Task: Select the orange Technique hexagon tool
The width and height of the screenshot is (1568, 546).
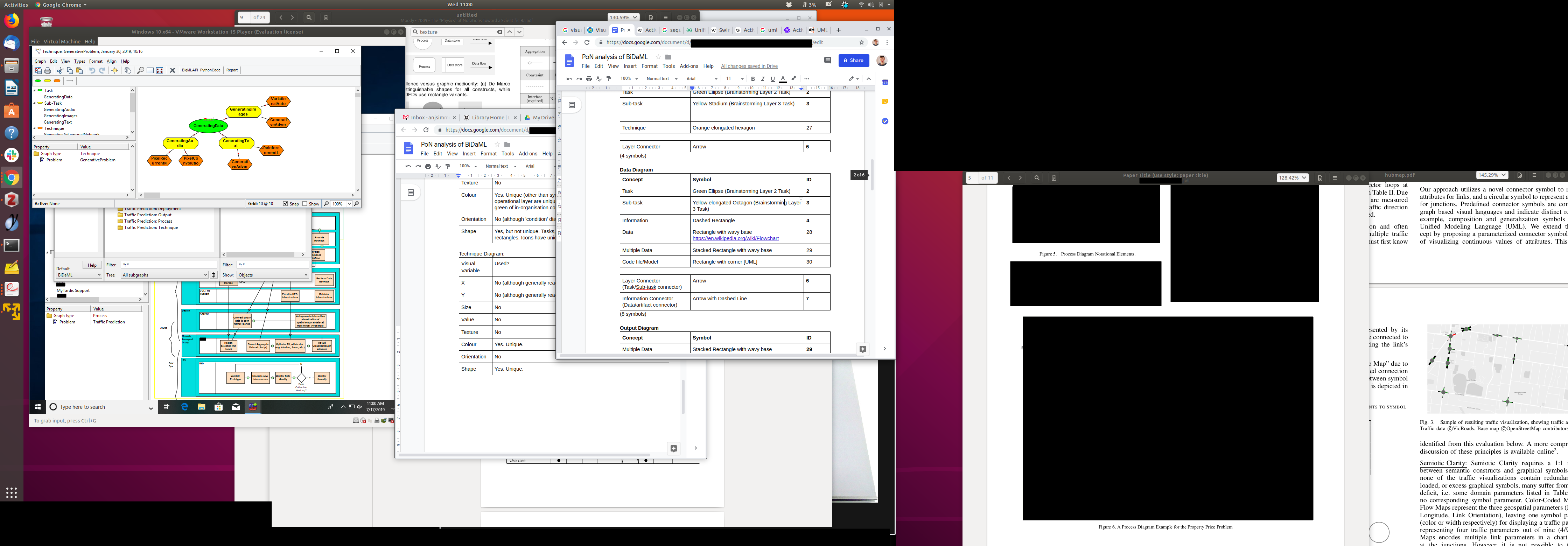Action: pyautogui.click(x=57, y=81)
